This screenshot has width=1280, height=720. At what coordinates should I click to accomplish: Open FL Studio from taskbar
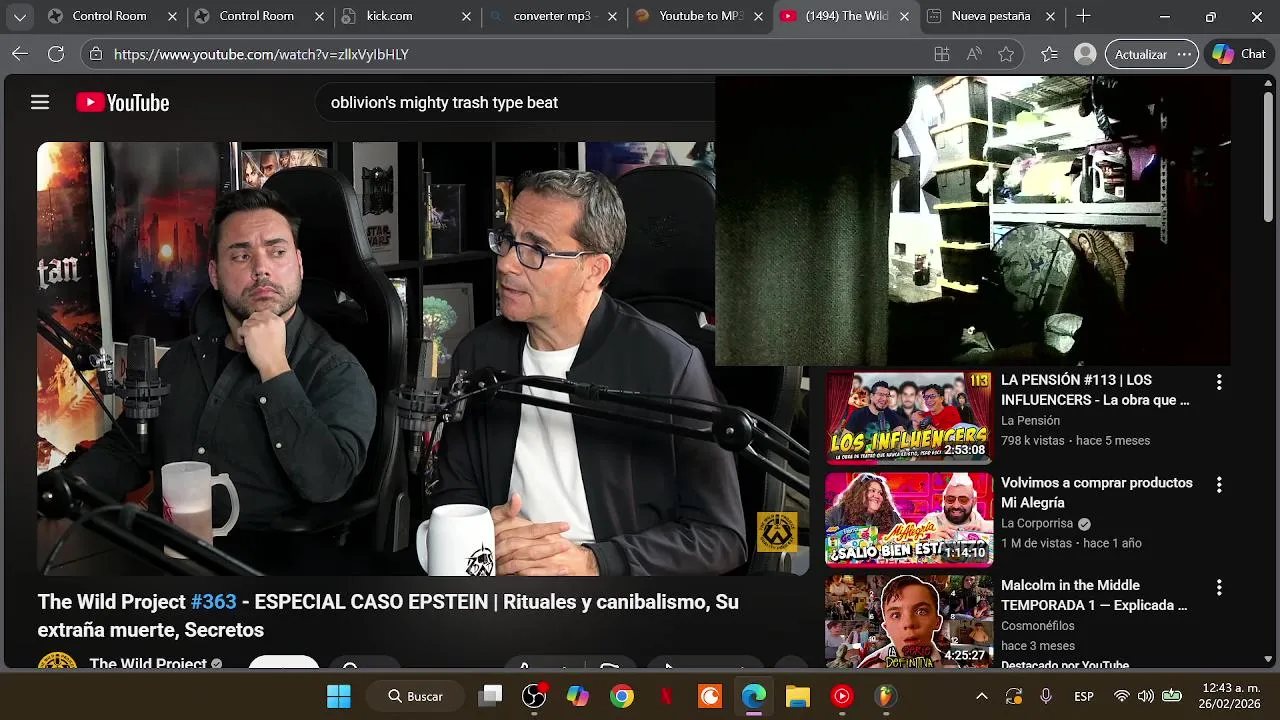point(886,696)
